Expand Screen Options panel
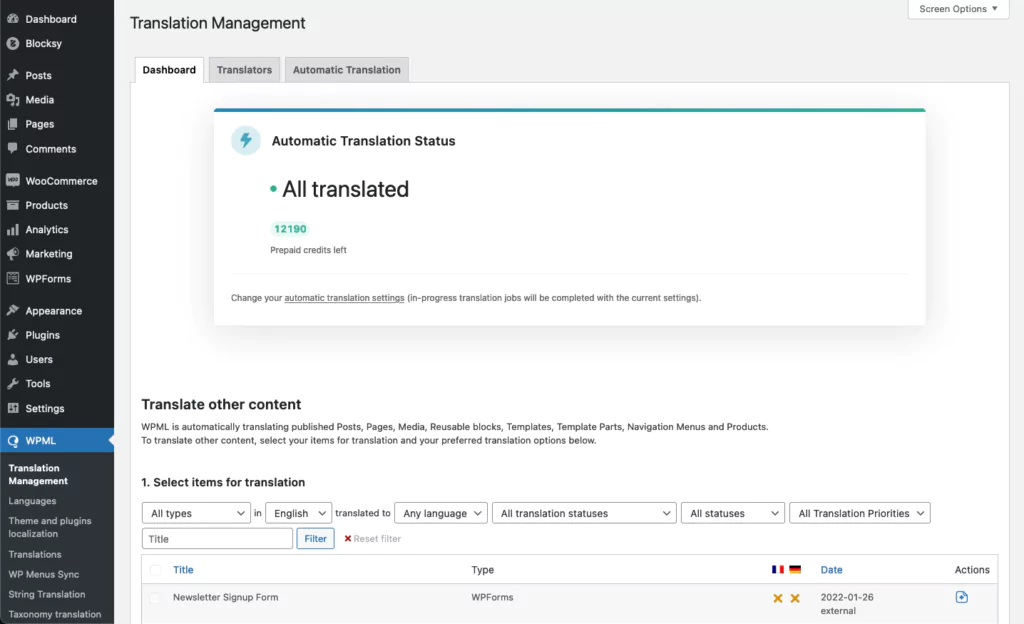 coord(958,9)
